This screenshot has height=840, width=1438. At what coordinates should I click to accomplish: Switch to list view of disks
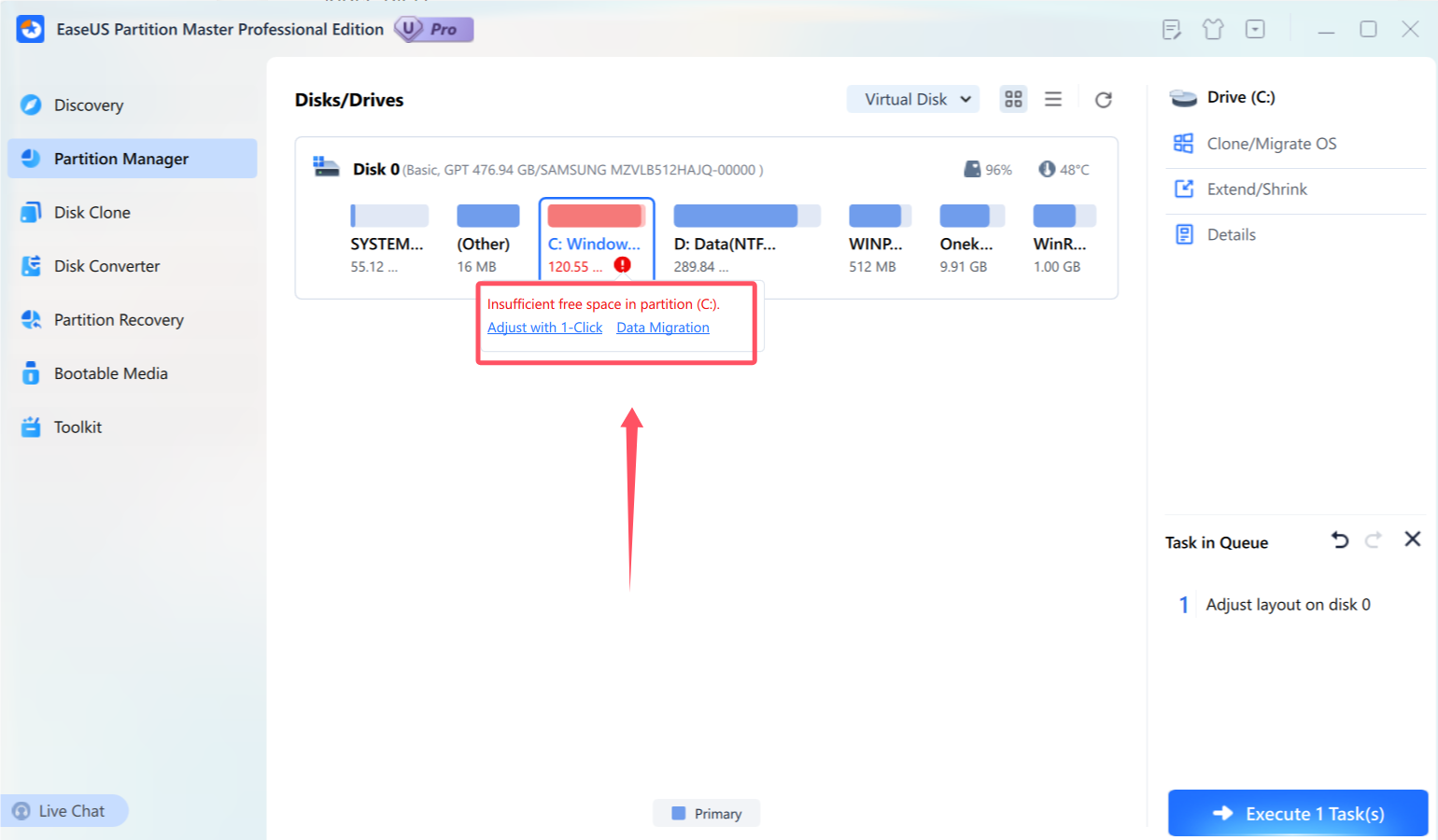(1053, 99)
